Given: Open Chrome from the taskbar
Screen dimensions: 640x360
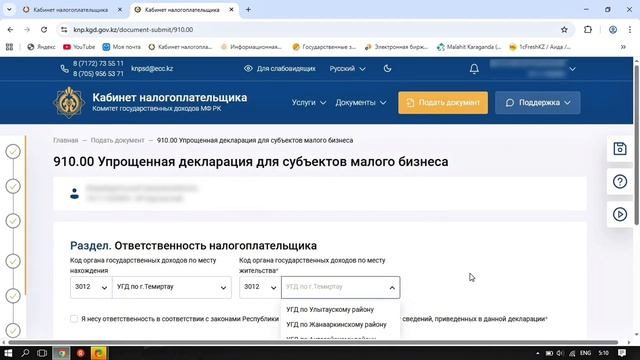Looking at the screenshot, I should point(61,353).
